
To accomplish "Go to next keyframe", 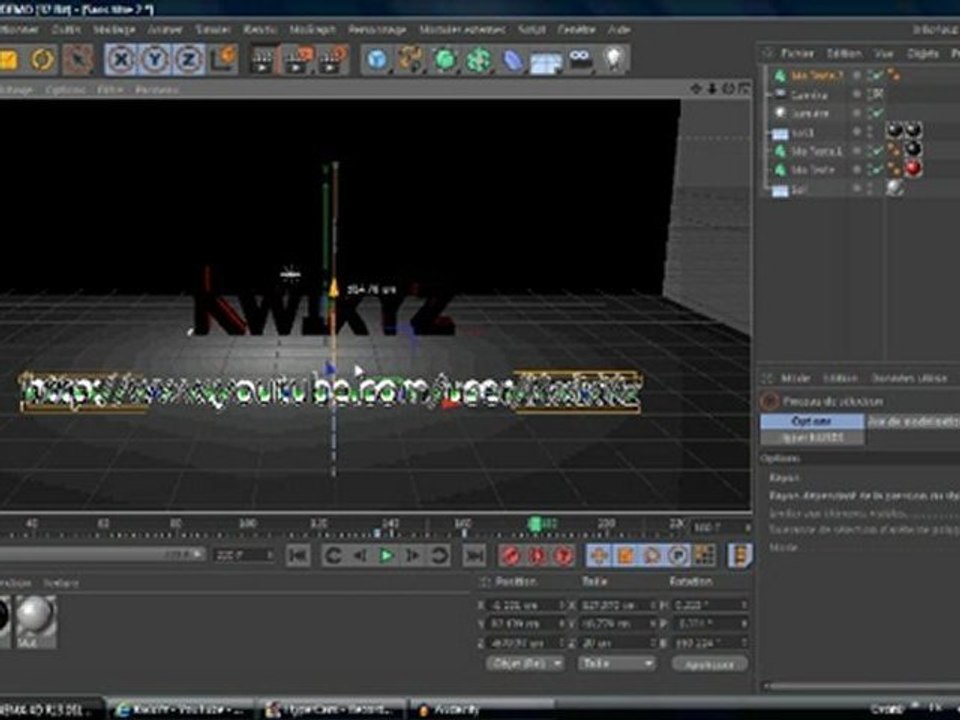I will click(440, 556).
